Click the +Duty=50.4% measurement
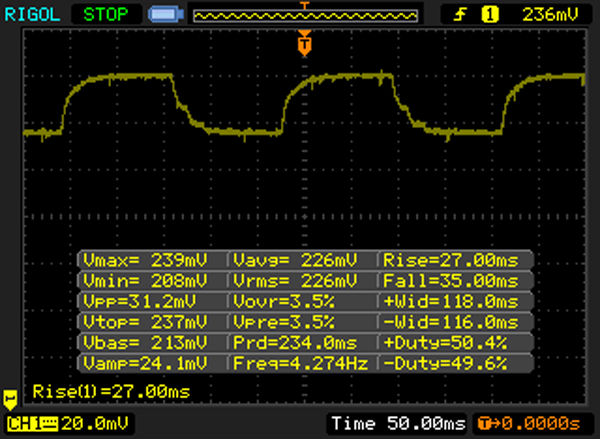The height and width of the screenshot is (439, 600). point(445,343)
